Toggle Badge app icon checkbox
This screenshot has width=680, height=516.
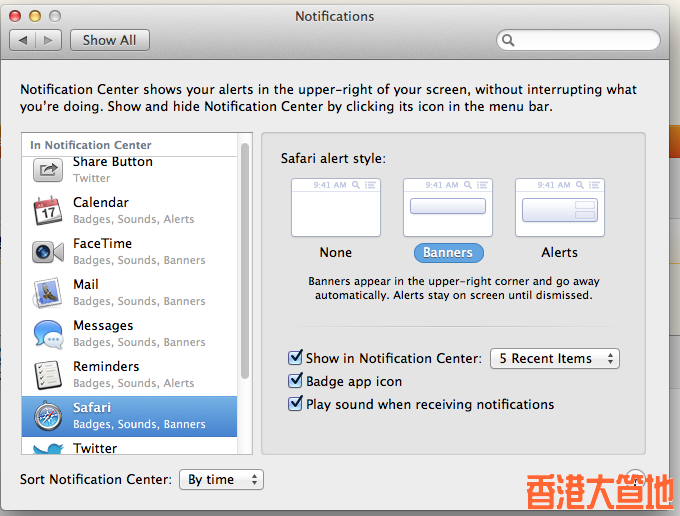pos(295,381)
